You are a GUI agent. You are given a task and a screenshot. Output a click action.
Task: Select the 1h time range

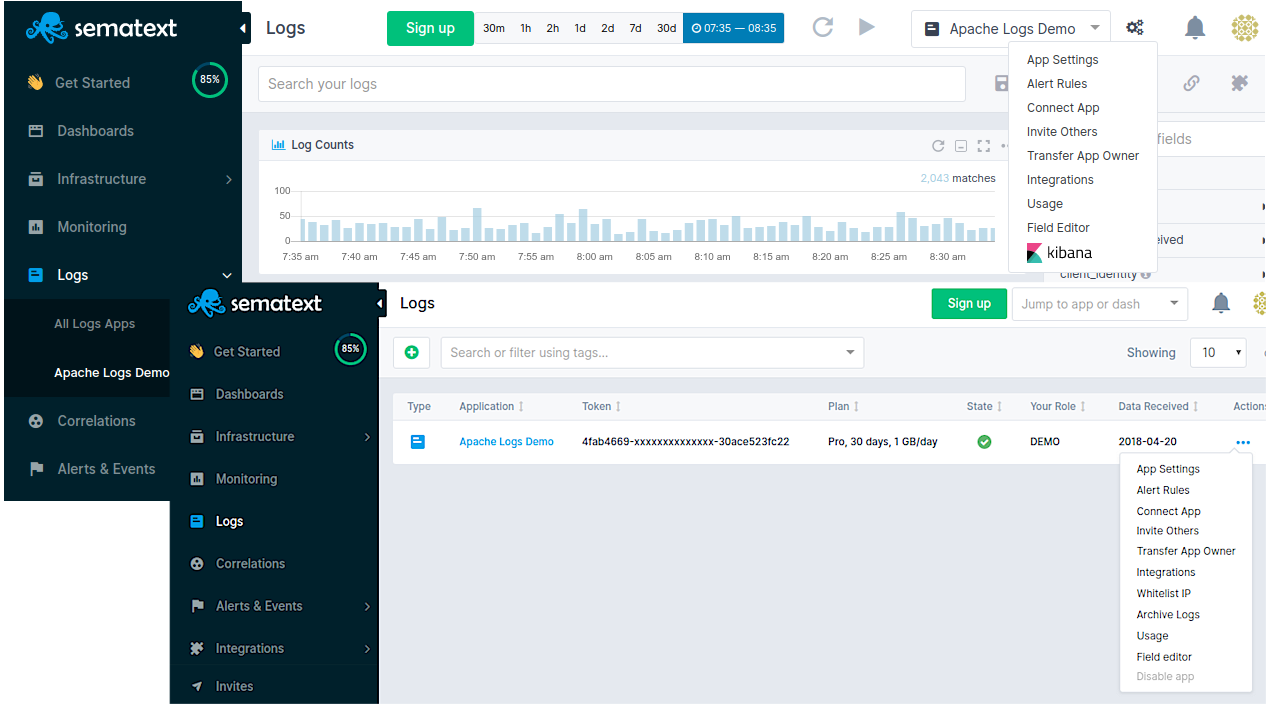[x=526, y=28]
